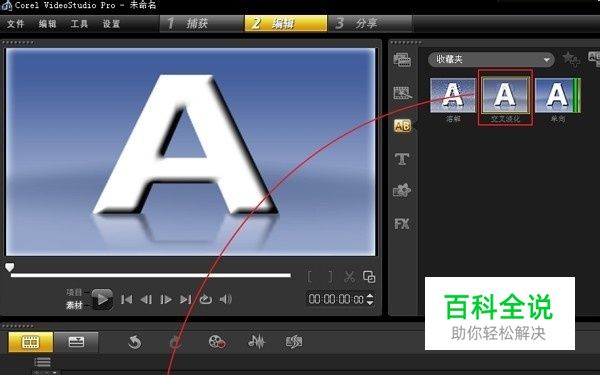Play the preview clip

(102, 299)
